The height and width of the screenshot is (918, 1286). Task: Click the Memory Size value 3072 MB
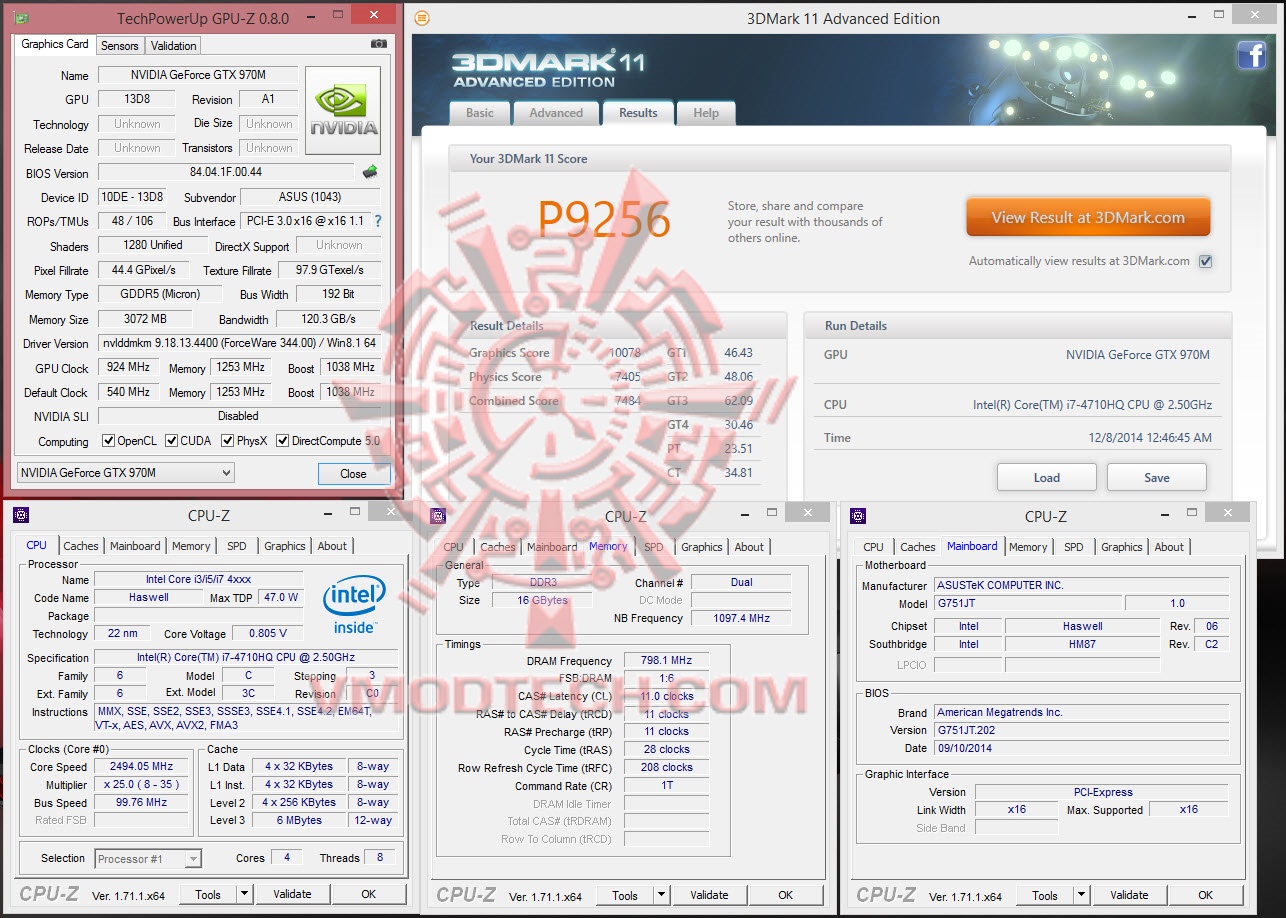click(146, 319)
